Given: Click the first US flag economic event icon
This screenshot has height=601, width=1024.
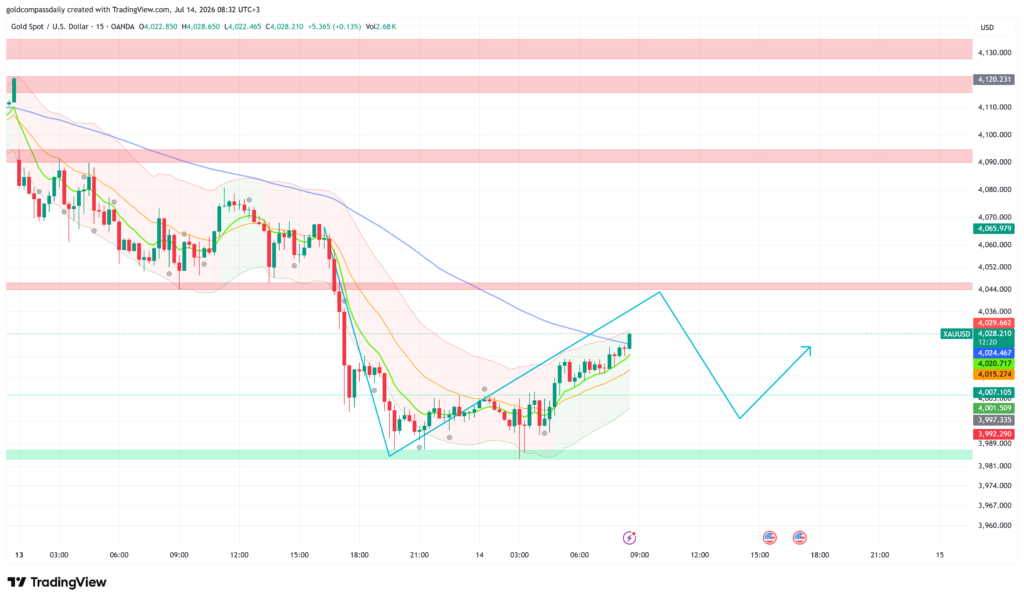Looking at the screenshot, I should [x=769, y=538].
